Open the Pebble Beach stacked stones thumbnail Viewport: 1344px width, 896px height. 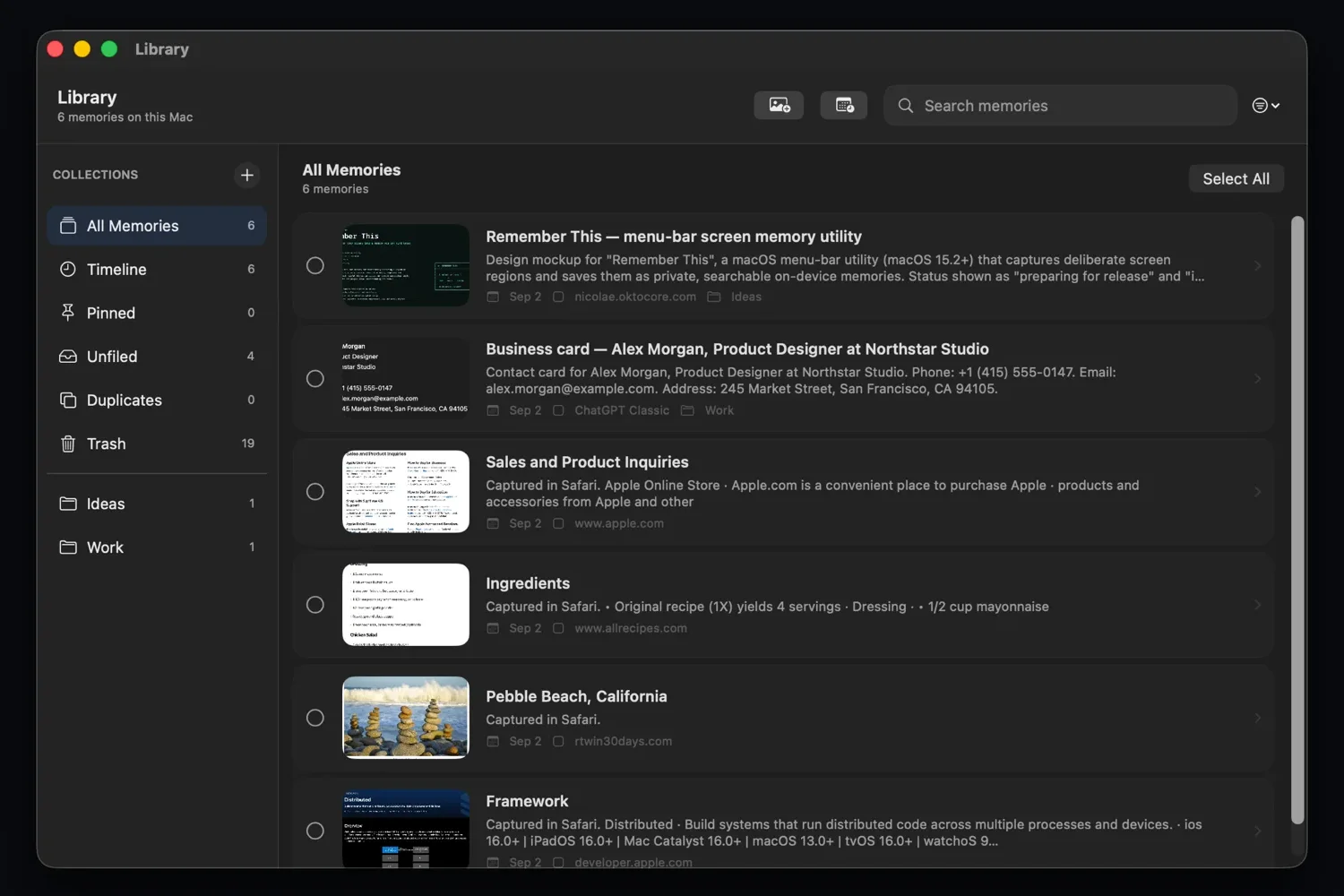pos(406,718)
